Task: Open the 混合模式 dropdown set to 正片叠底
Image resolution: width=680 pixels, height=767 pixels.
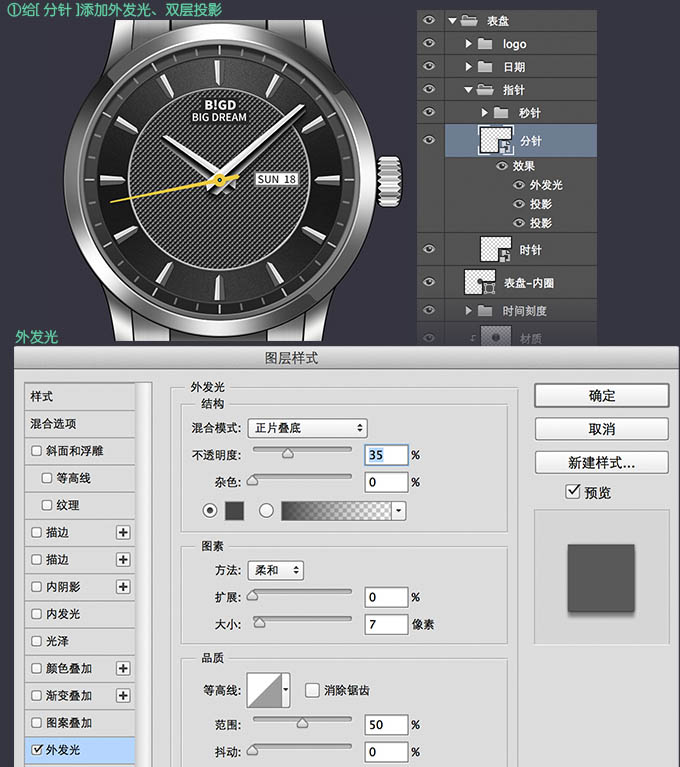Action: 308,428
